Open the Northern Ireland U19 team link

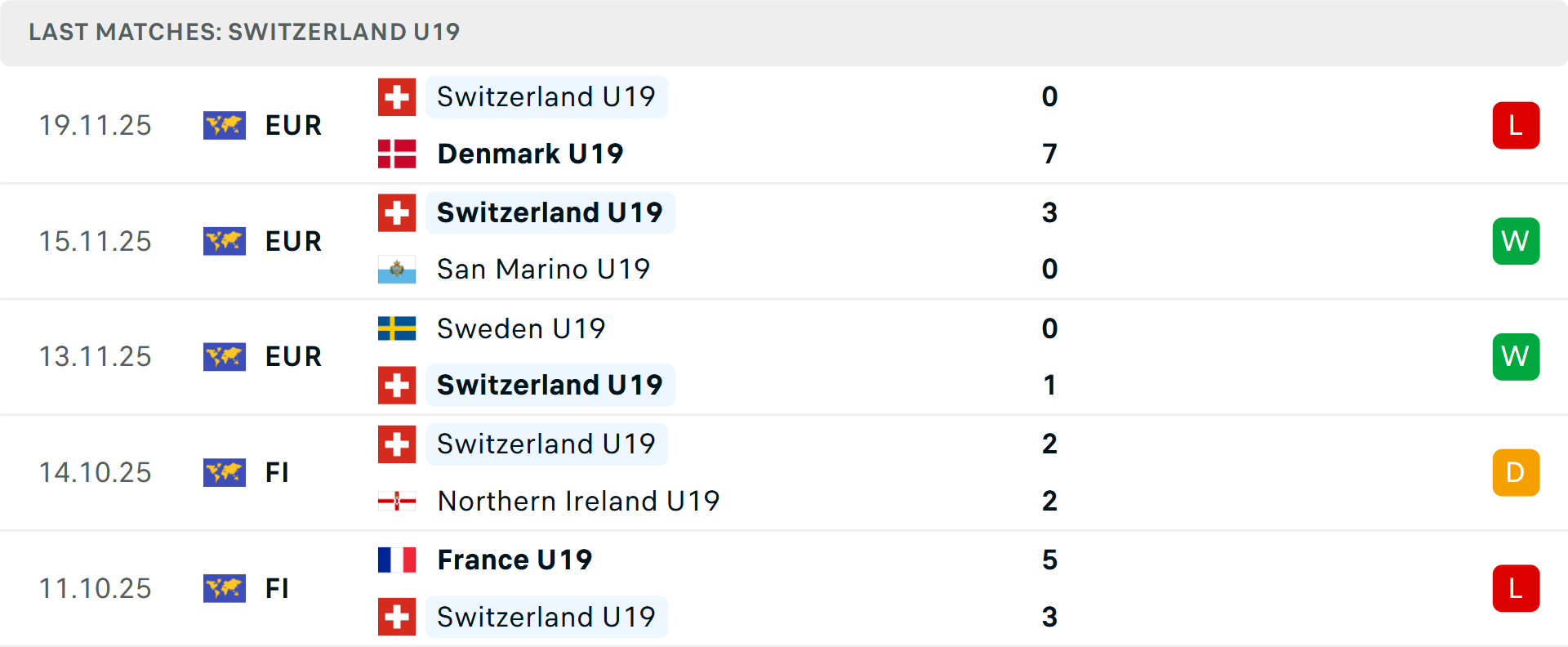tap(578, 501)
